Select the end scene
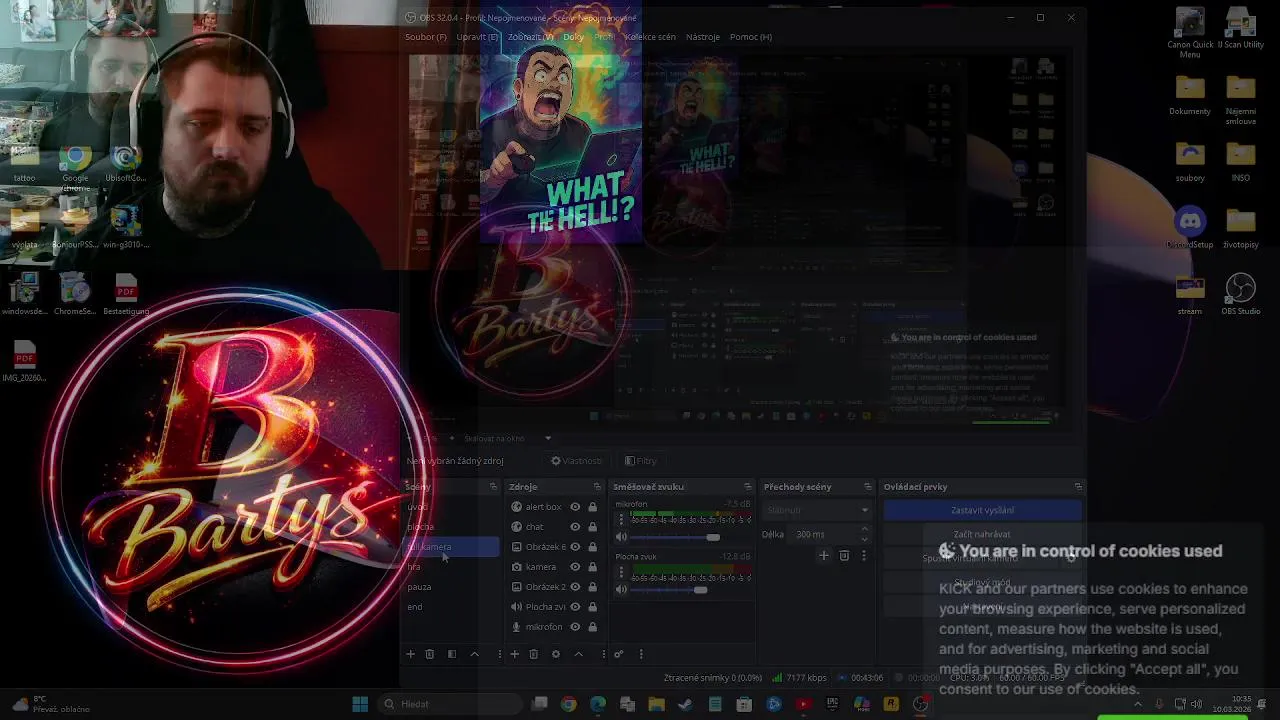The image size is (1280, 720). [452, 607]
